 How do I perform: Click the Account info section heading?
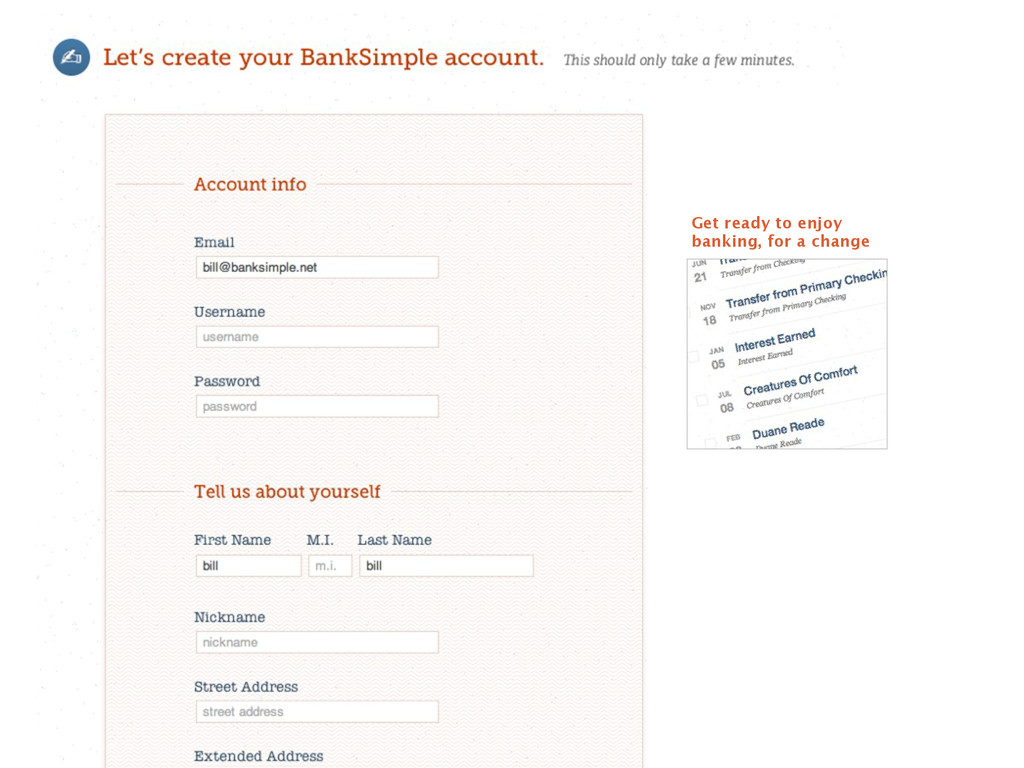(250, 184)
